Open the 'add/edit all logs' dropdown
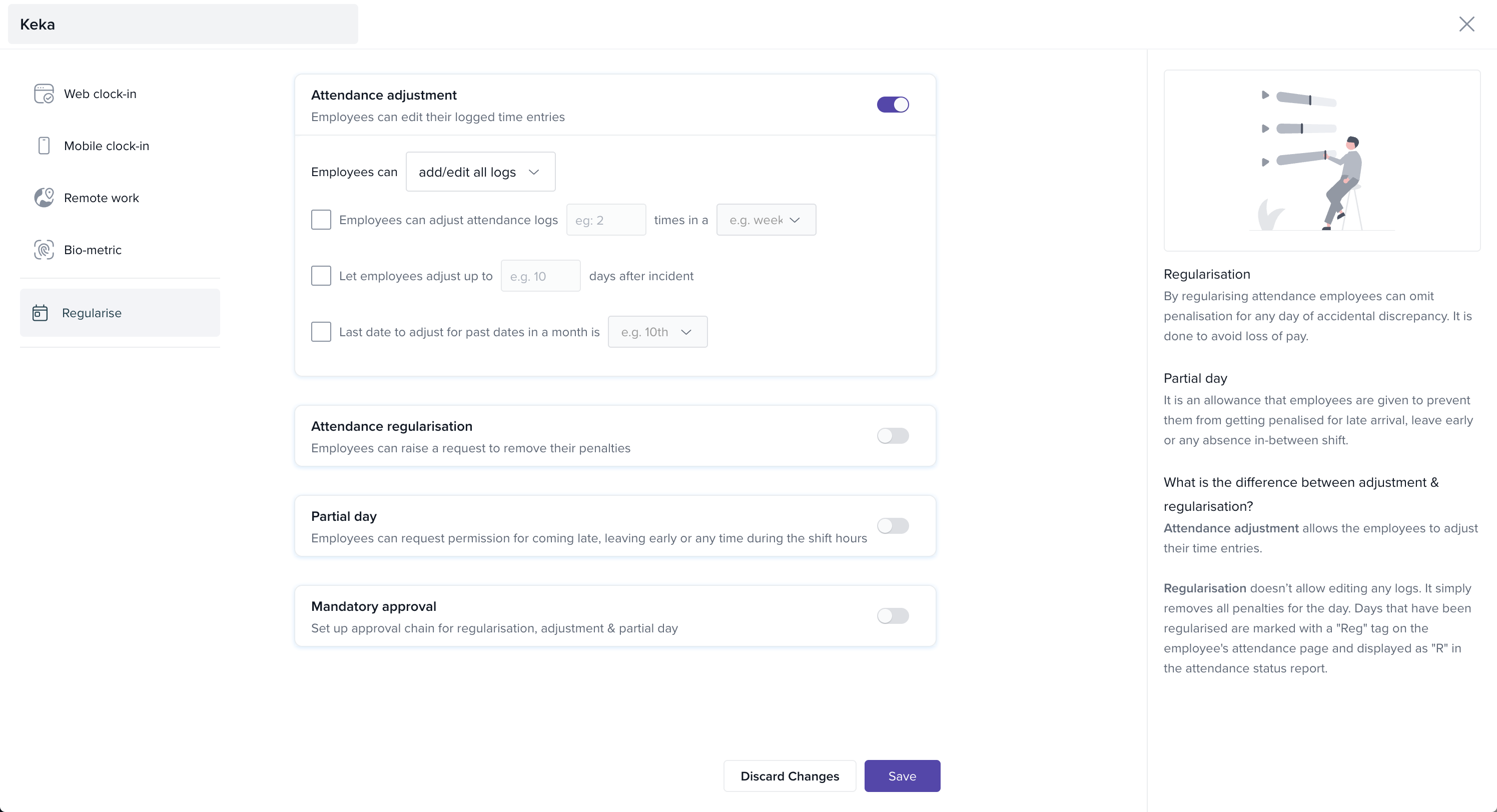This screenshot has height=812, width=1497. 480,172
